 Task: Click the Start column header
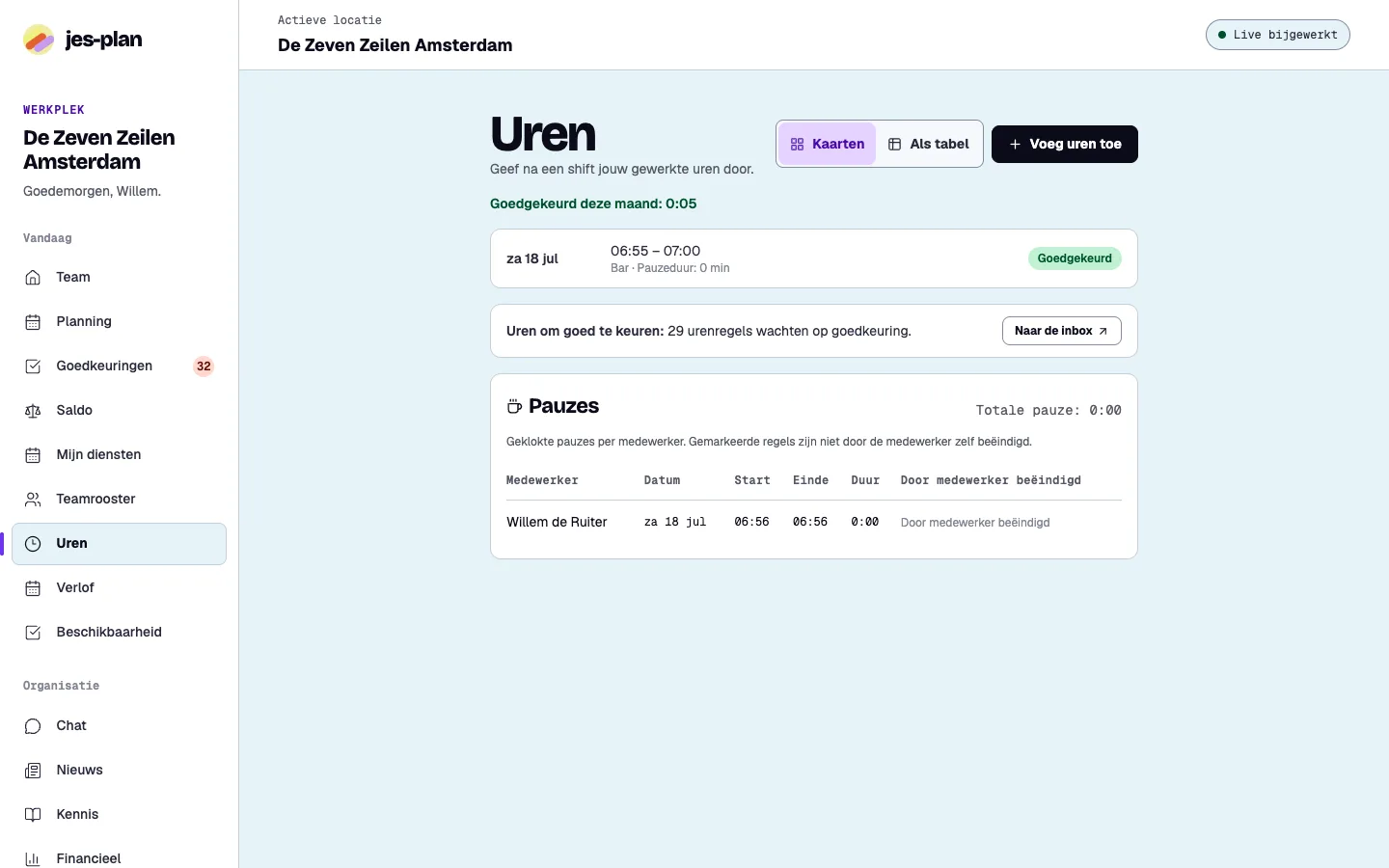(x=752, y=480)
